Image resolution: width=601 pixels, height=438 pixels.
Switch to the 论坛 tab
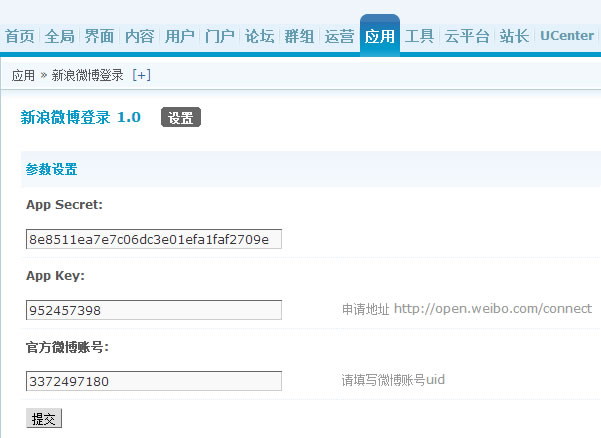point(259,36)
